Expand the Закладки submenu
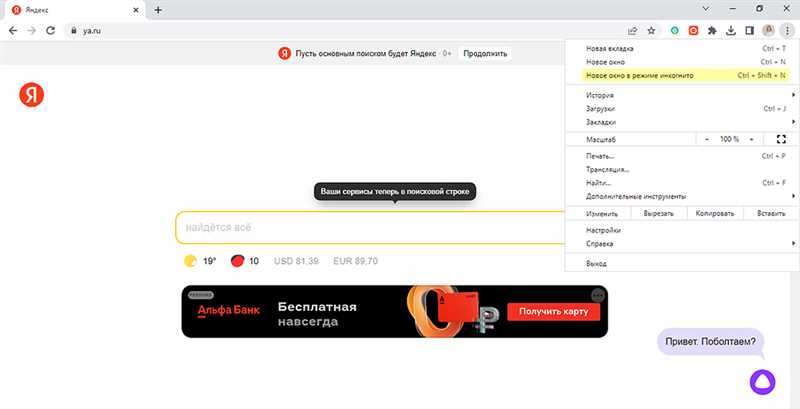This screenshot has height=409, width=800. pos(683,122)
